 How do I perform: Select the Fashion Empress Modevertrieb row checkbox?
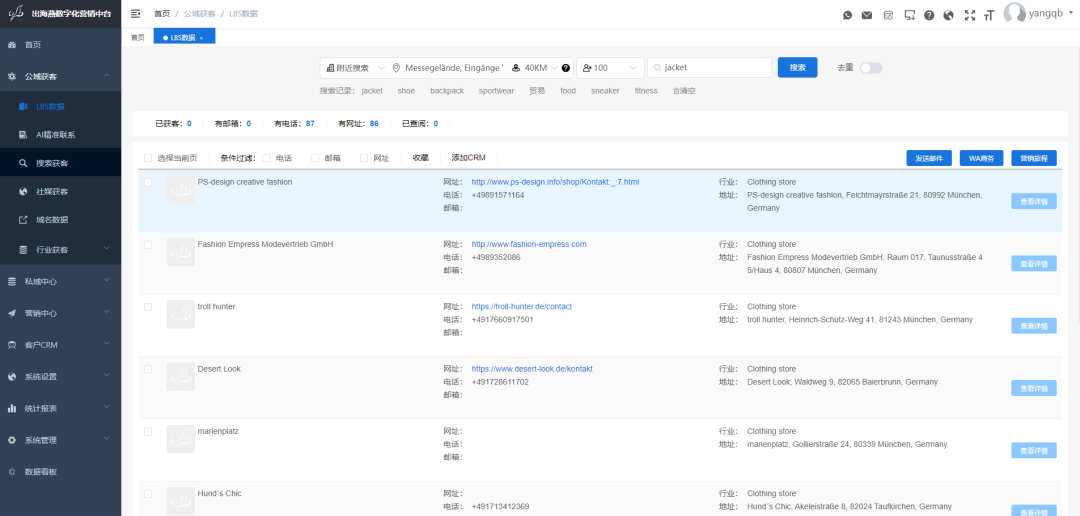(x=148, y=245)
